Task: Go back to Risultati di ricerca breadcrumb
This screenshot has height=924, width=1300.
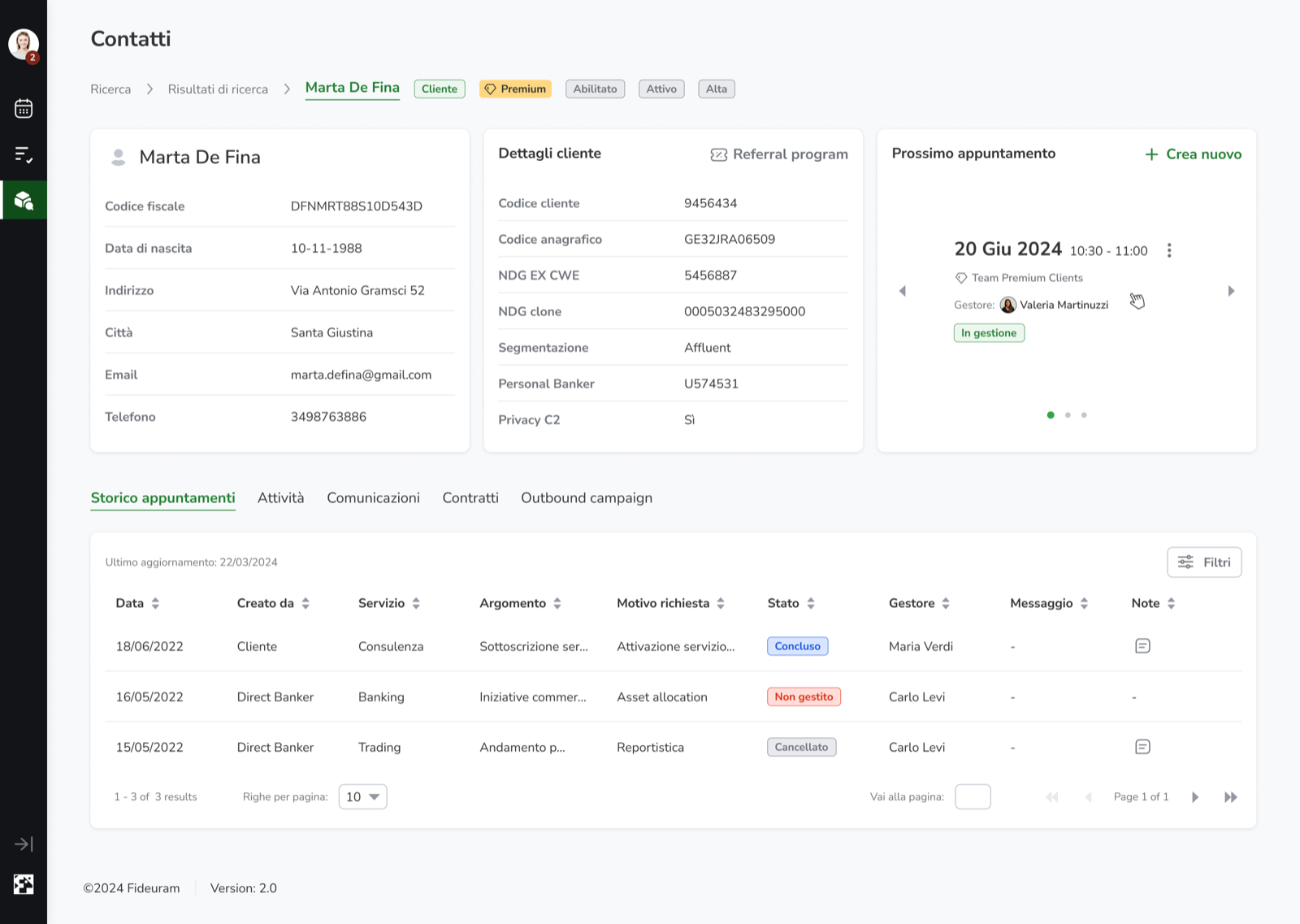Action: 218,89
